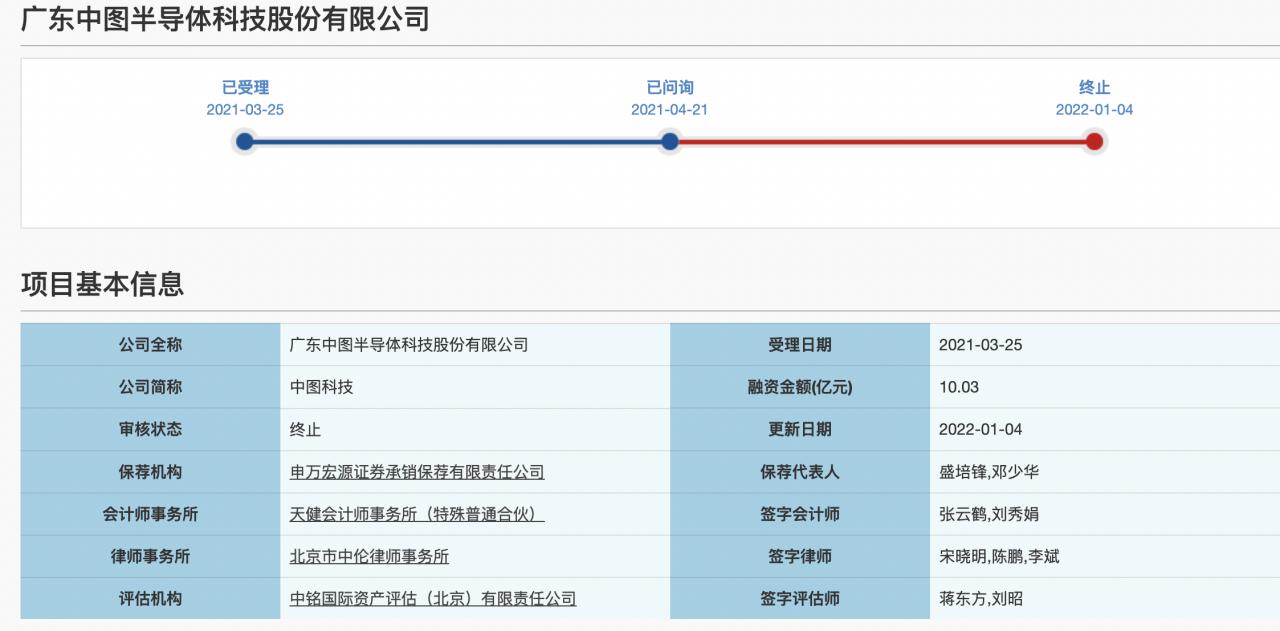Select the 公司简称 value 中图科技

[x=321, y=387]
